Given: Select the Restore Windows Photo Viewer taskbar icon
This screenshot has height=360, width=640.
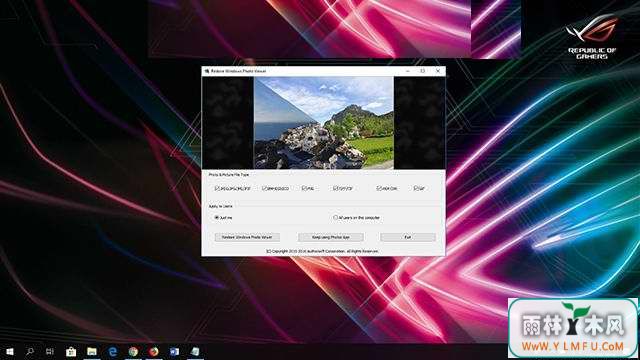Looking at the screenshot, I should [x=195, y=351].
